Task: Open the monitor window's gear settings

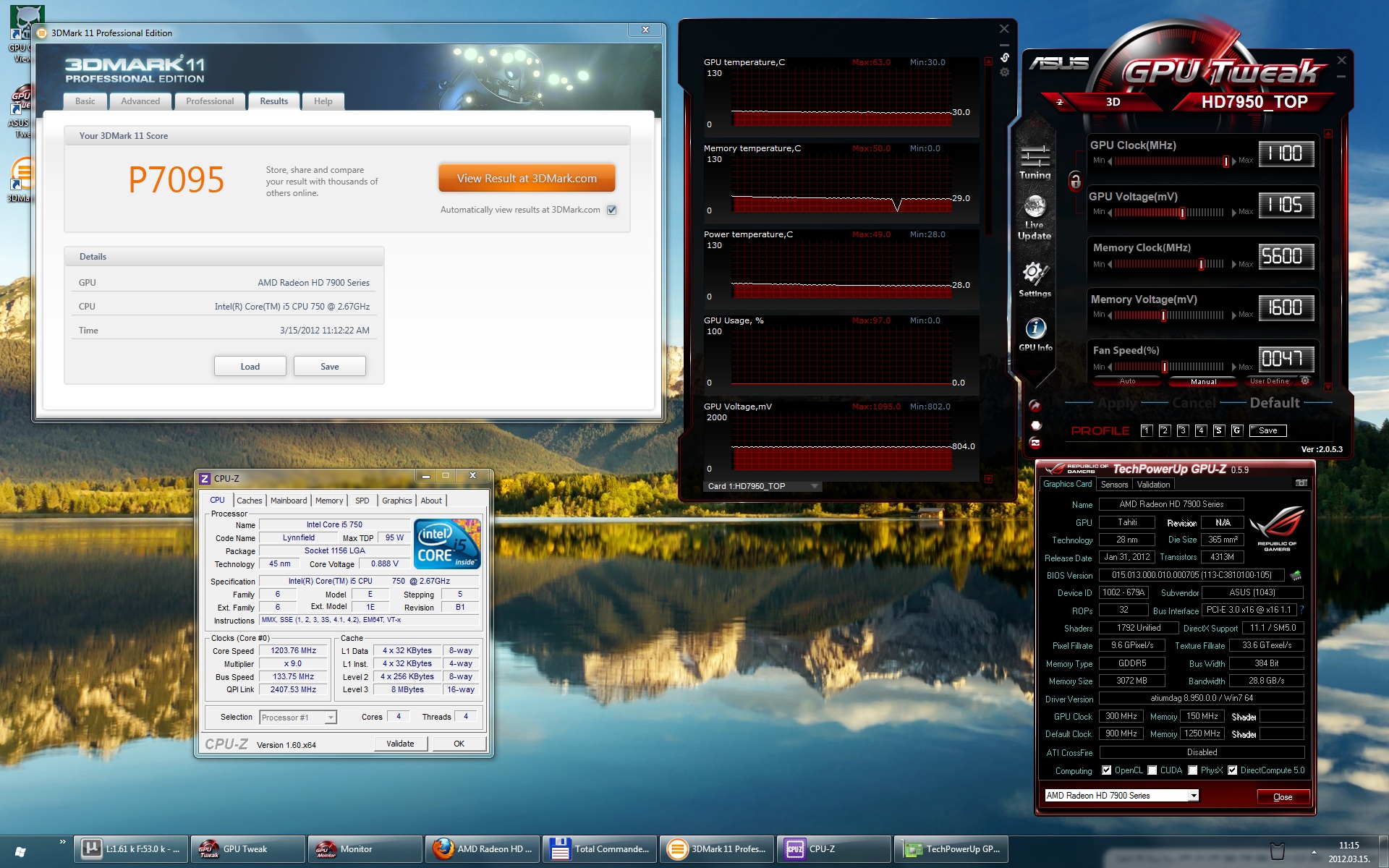Action: 1004,72
